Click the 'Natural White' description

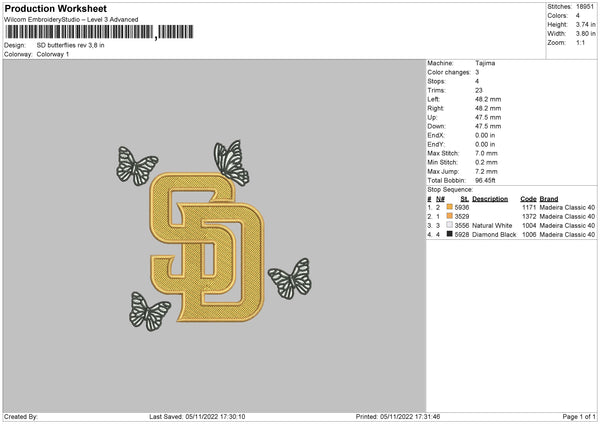pyautogui.click(x=492, y=225)
